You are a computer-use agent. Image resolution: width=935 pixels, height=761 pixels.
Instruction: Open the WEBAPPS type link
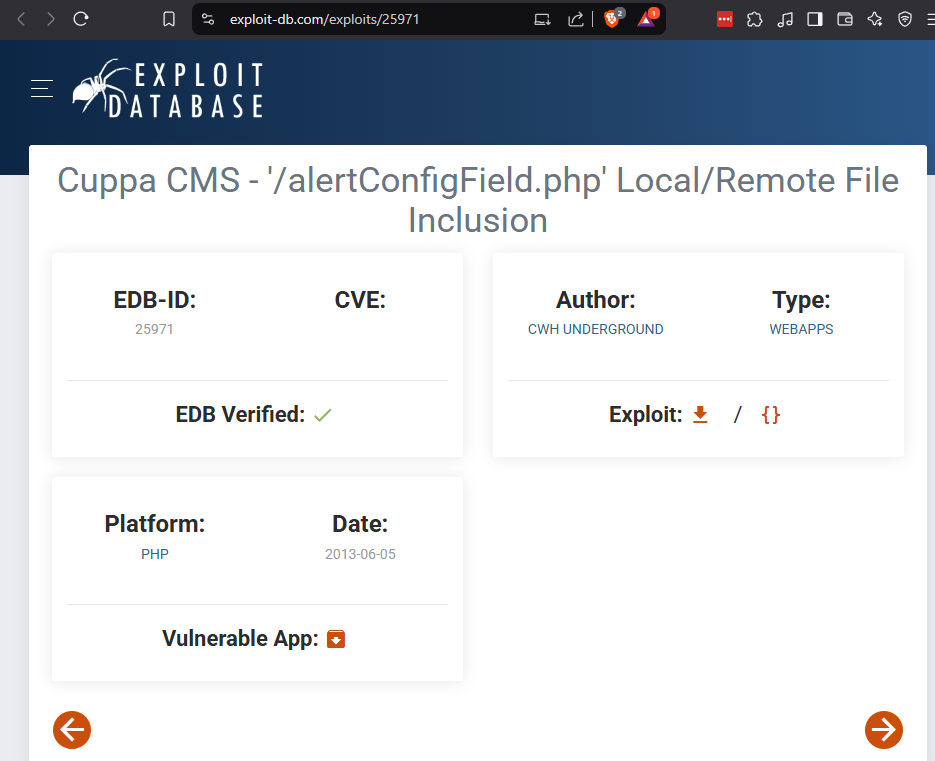coord(801,329)
